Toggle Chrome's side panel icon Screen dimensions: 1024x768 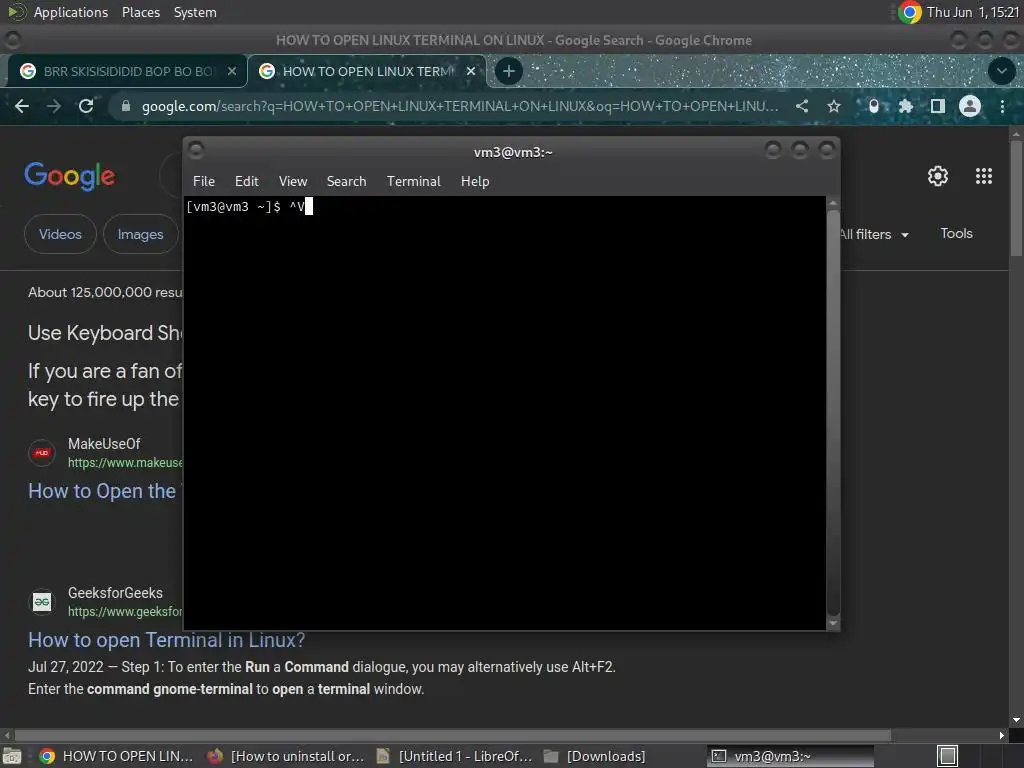937,106
